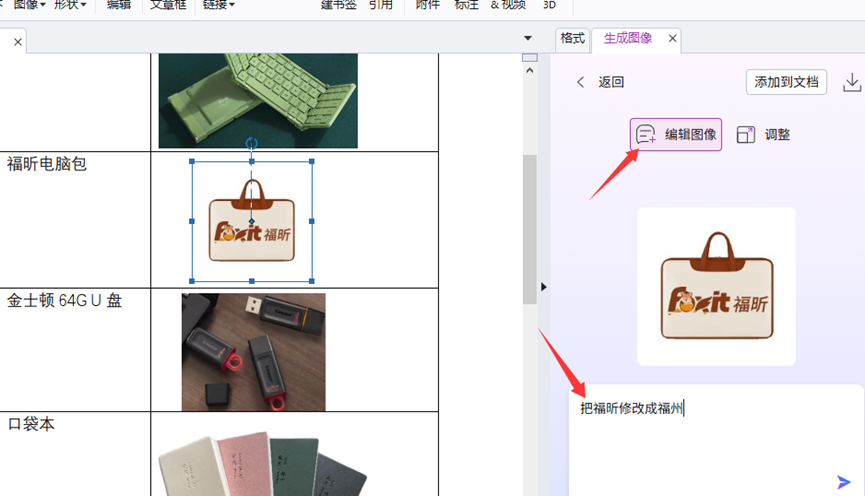
Task: Close the 生成图像 panel tab
Action: tap(673, 39)
